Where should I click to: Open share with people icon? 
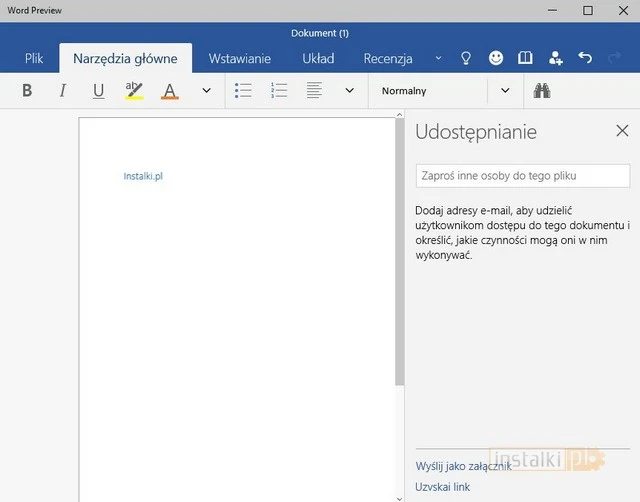coord(556,58)
